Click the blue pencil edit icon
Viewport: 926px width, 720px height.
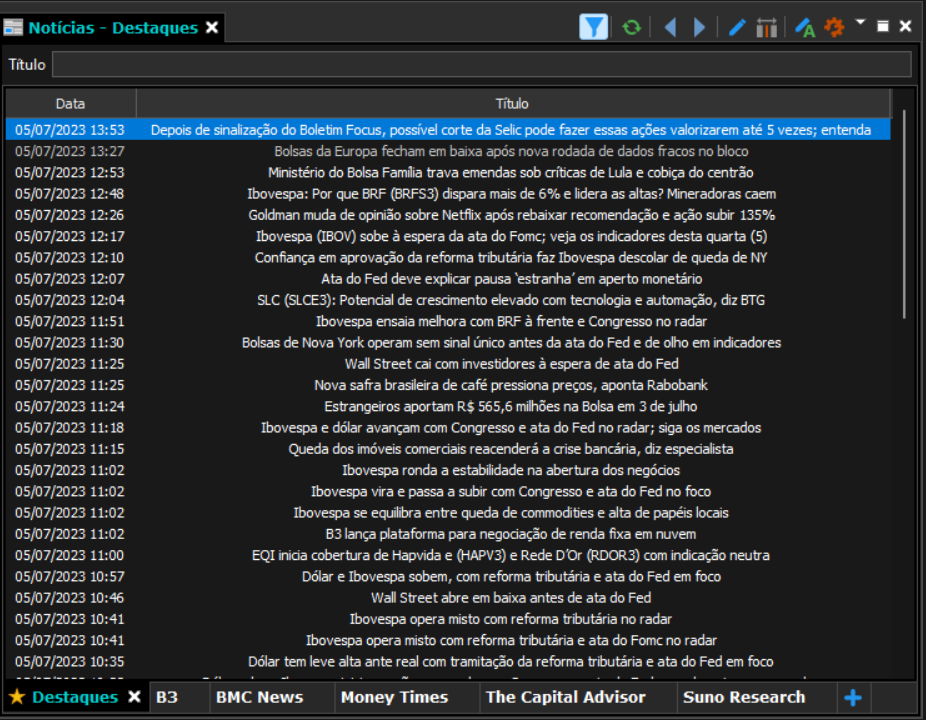pyautogui.click(x=736, y=27)
